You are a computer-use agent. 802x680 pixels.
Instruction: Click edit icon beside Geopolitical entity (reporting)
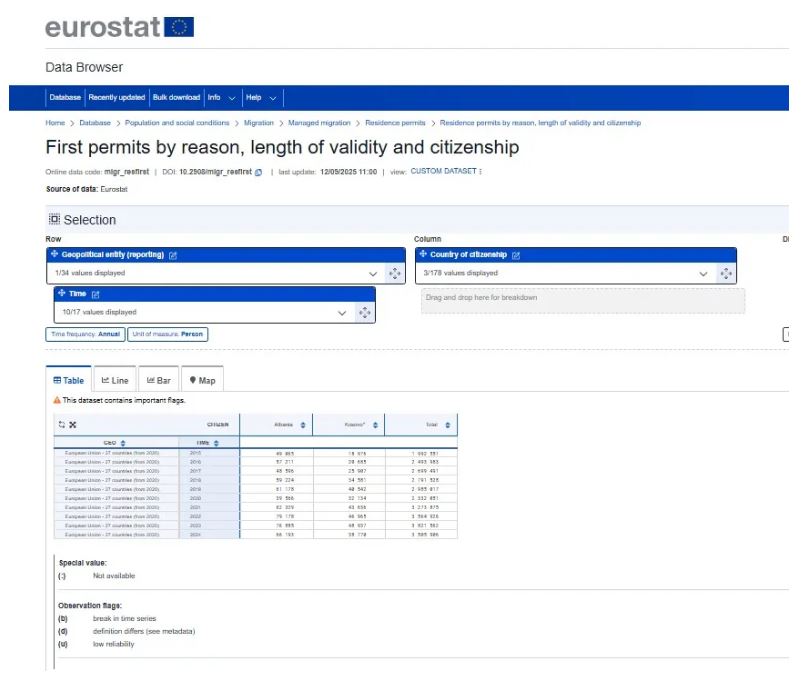point(173,255)
